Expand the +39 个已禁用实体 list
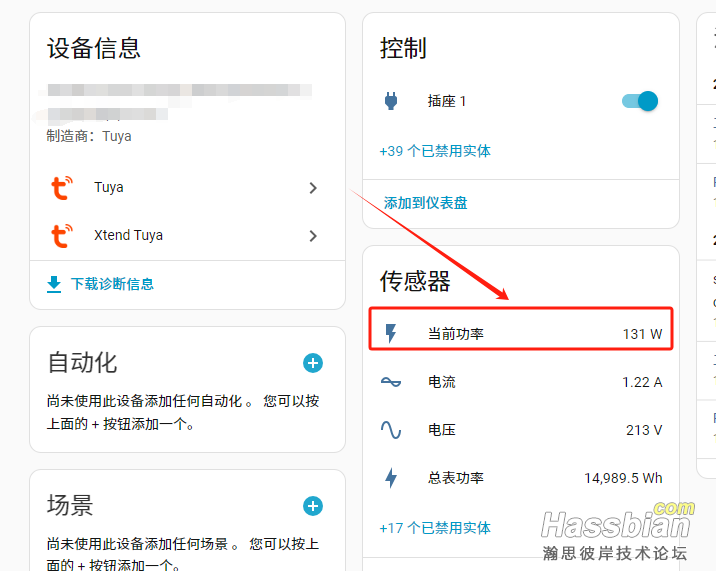The width and height of the screenshot is (716, 571). pos(435,151)
